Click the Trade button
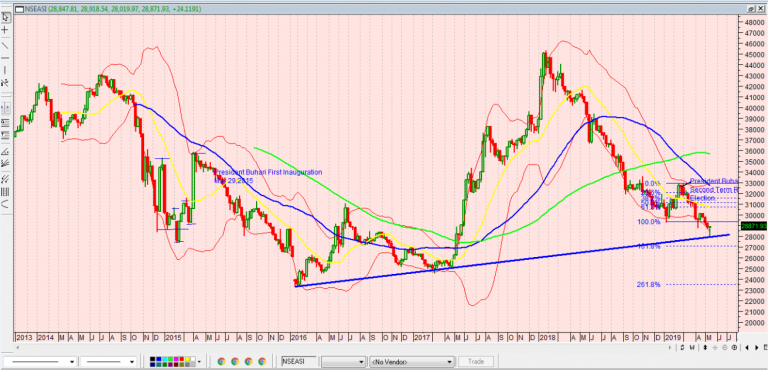This screenshot has height=370, width=768. tap(476, 362)
